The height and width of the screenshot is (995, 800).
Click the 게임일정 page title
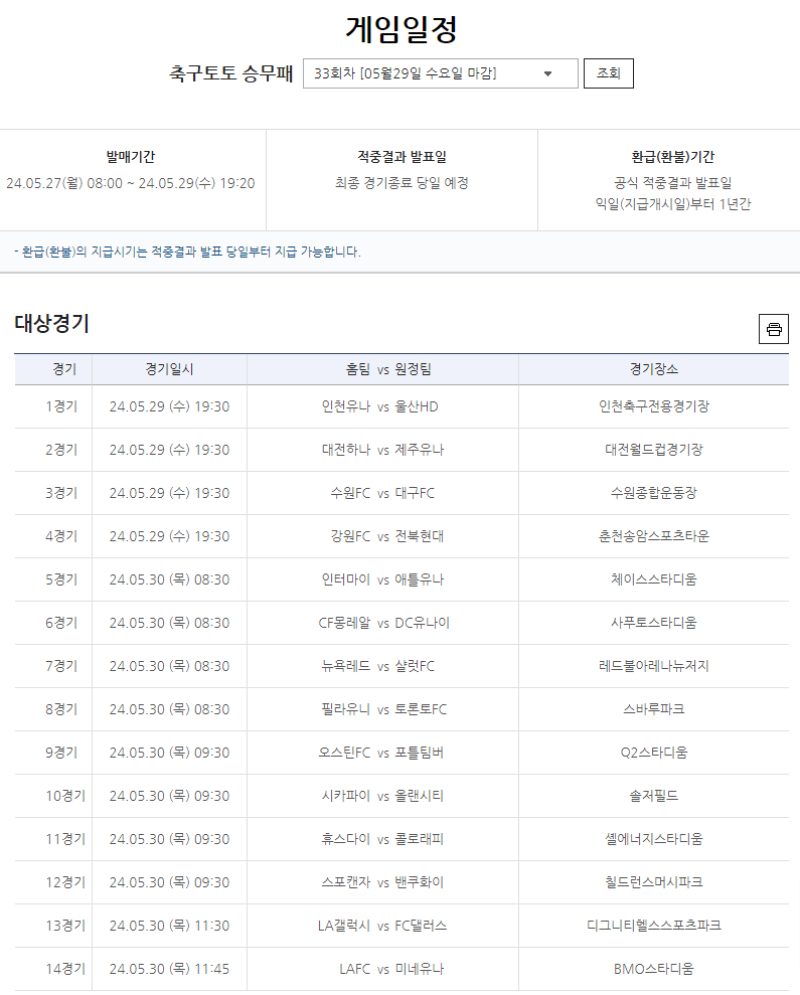[401, 29]
